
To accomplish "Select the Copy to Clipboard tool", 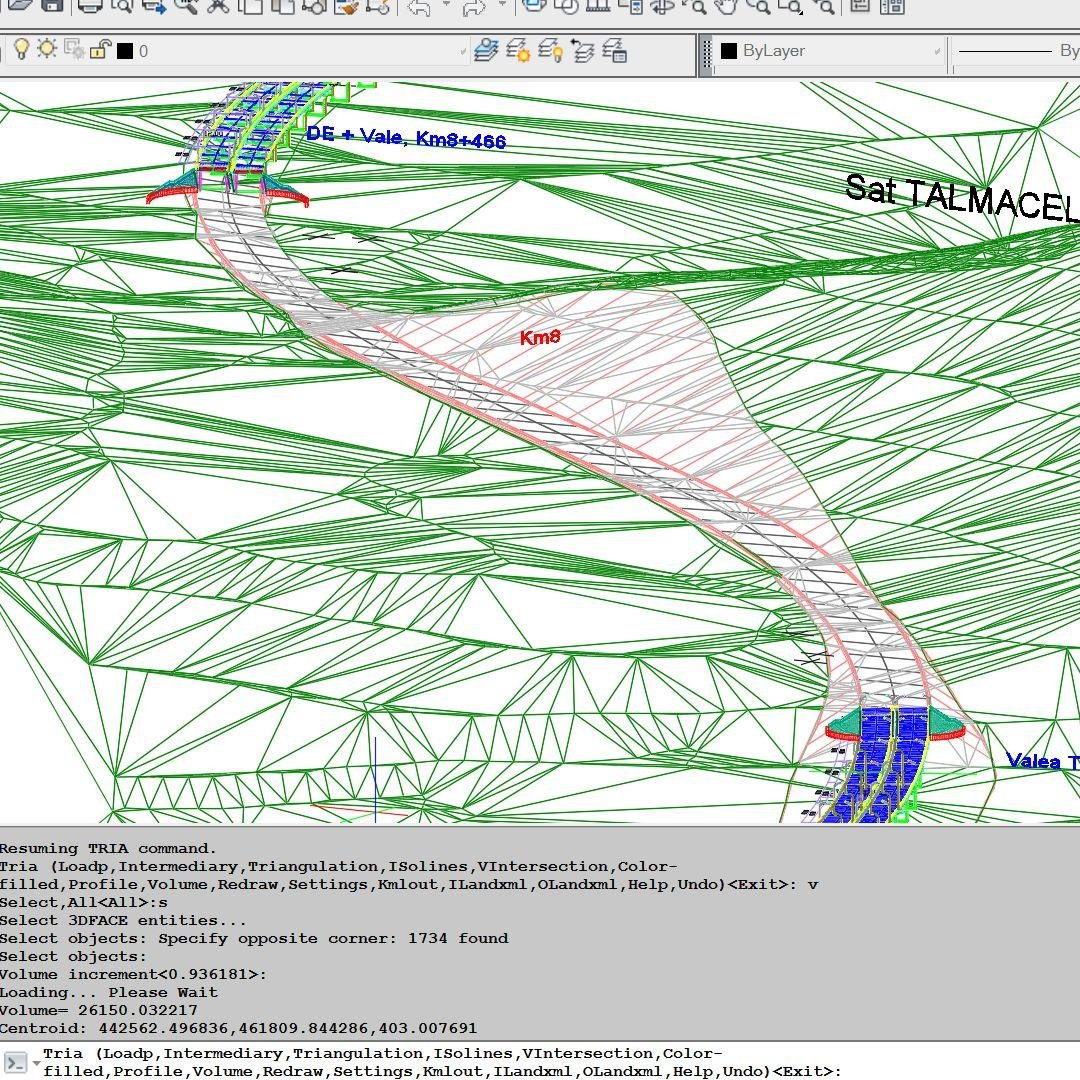I will click(251, 8).
